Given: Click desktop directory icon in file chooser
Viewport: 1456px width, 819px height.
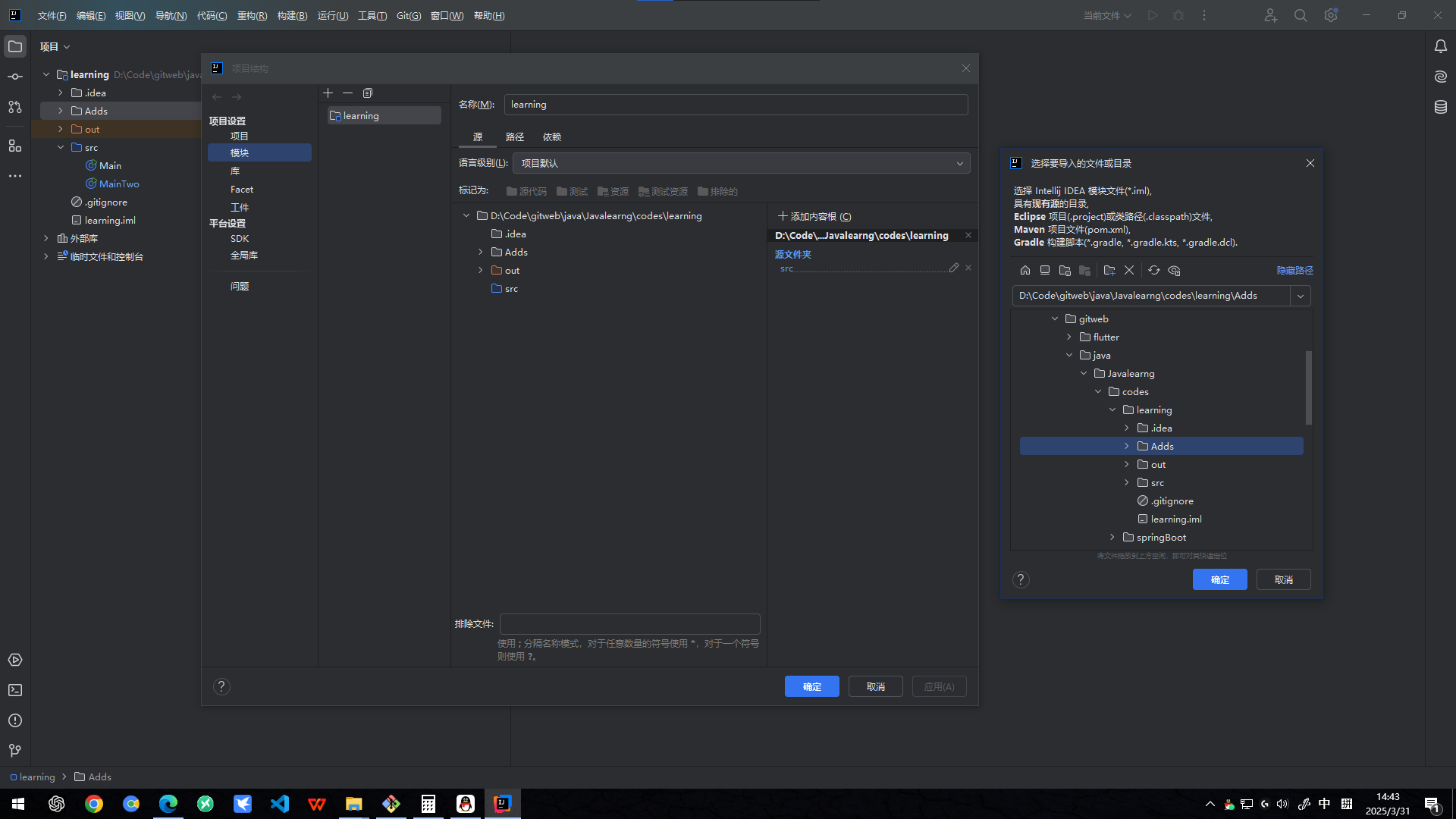Looking at the screenshot, I should [1045, 271].
